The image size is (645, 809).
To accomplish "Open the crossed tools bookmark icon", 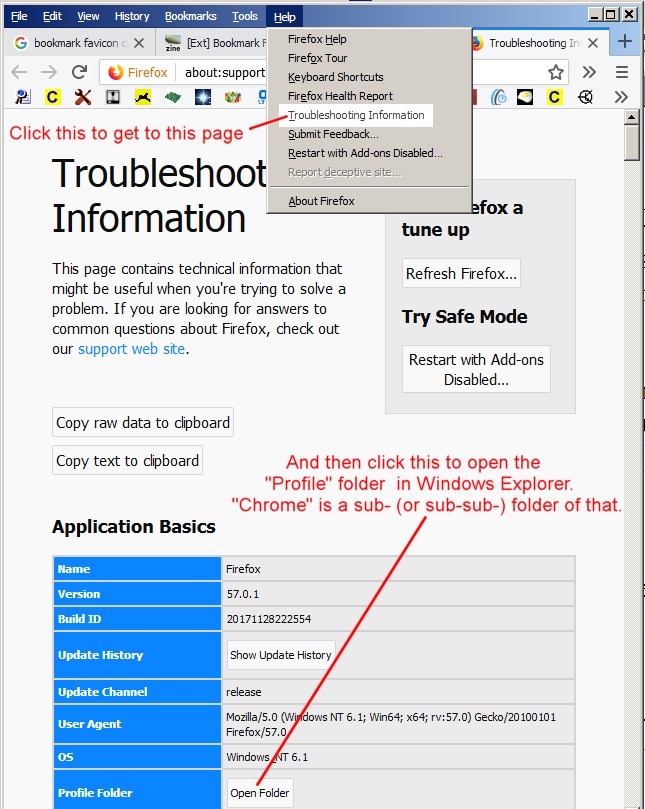I will pos(83,97).
